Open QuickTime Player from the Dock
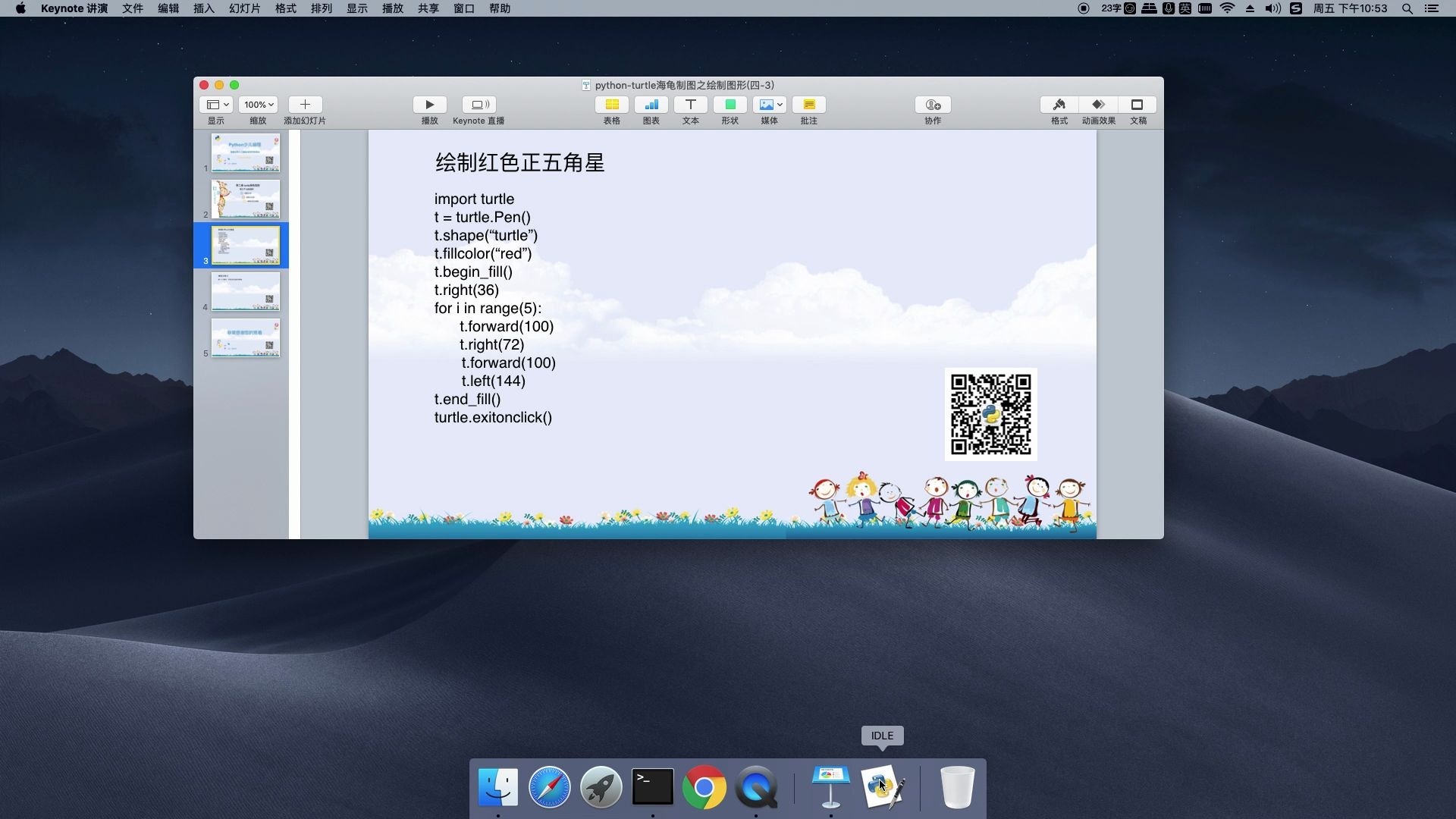Screen dimensions: 1456x819 pyautogui.click(x=756, y=787)
